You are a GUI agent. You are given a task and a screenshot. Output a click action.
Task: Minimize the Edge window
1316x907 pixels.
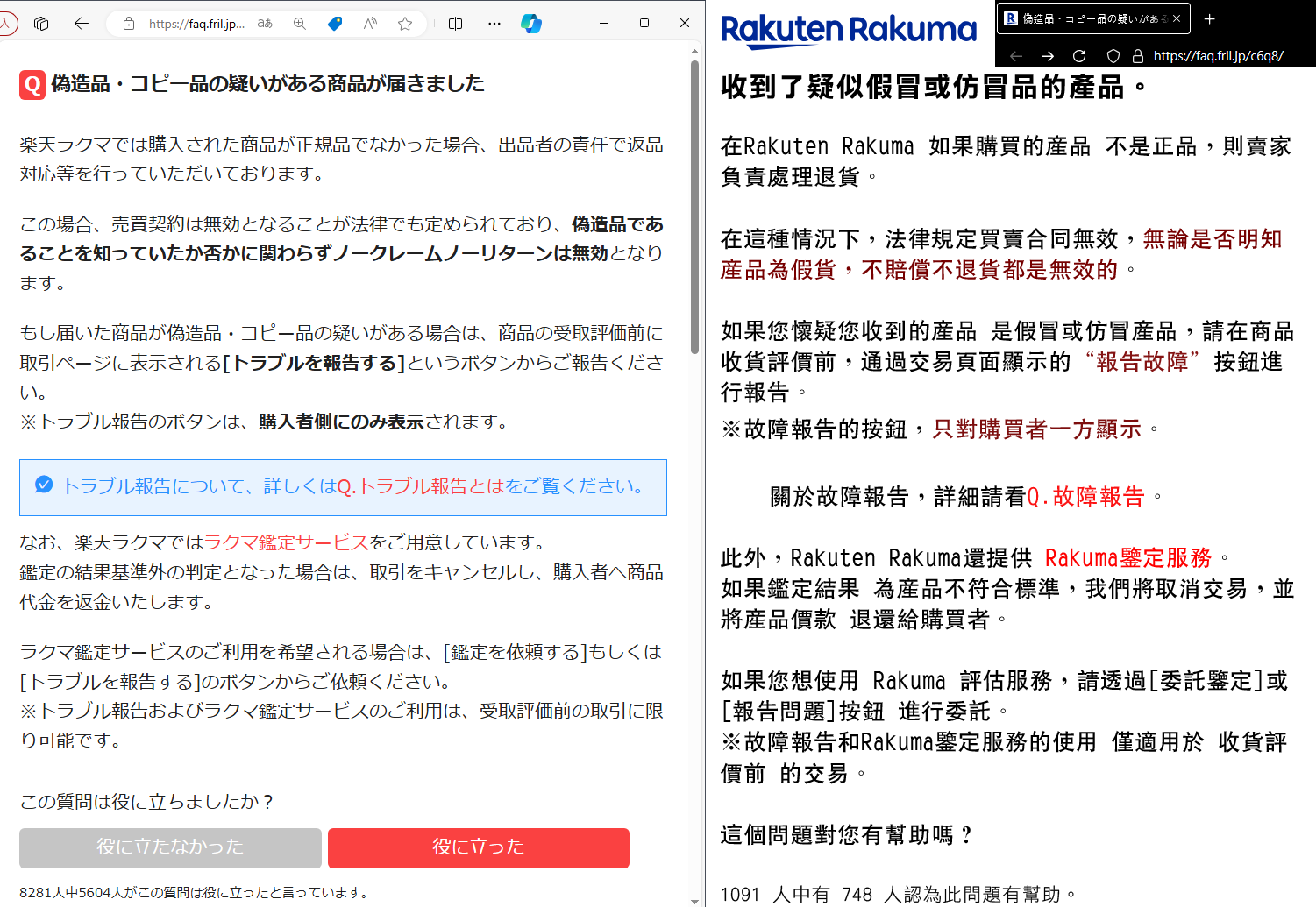pos(604,24)
